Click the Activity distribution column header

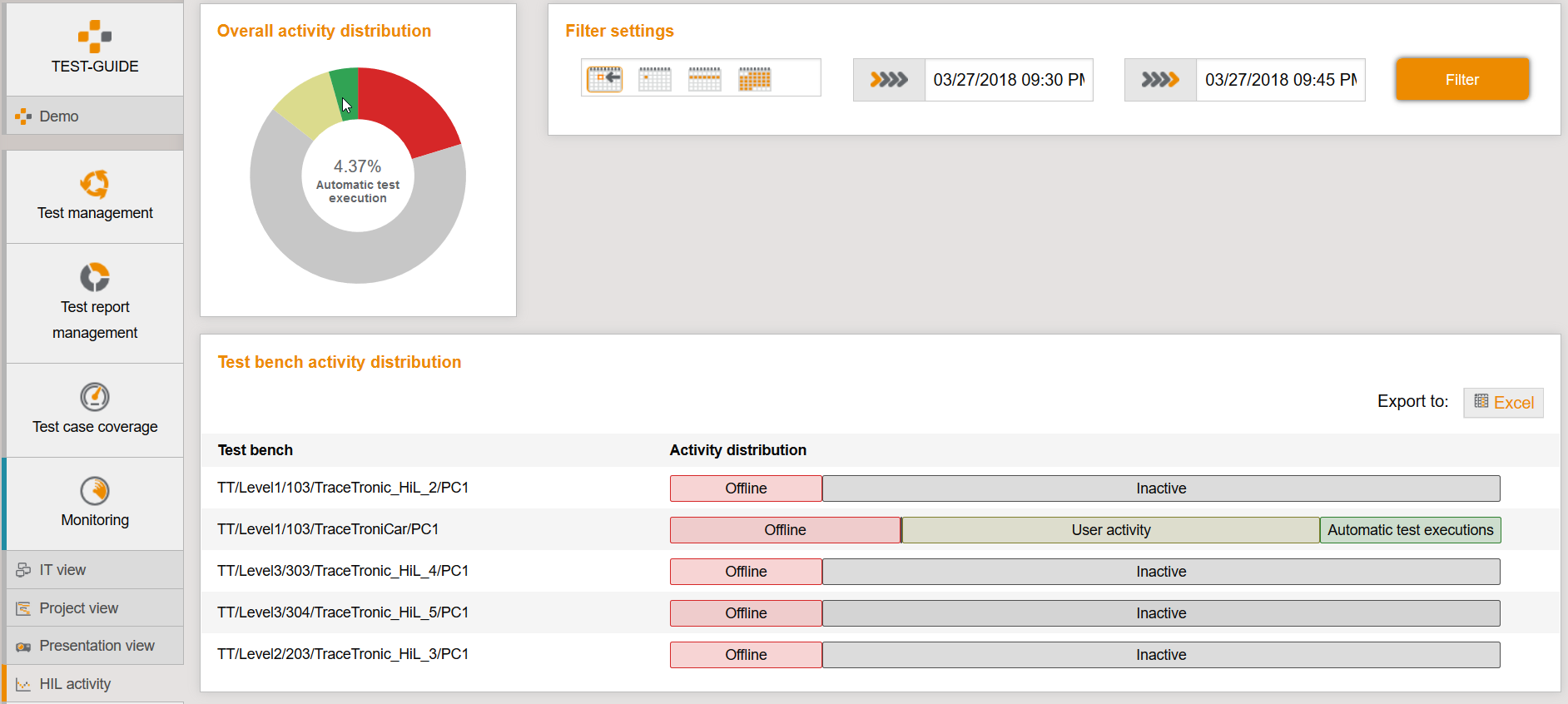[x=738, y=450]
